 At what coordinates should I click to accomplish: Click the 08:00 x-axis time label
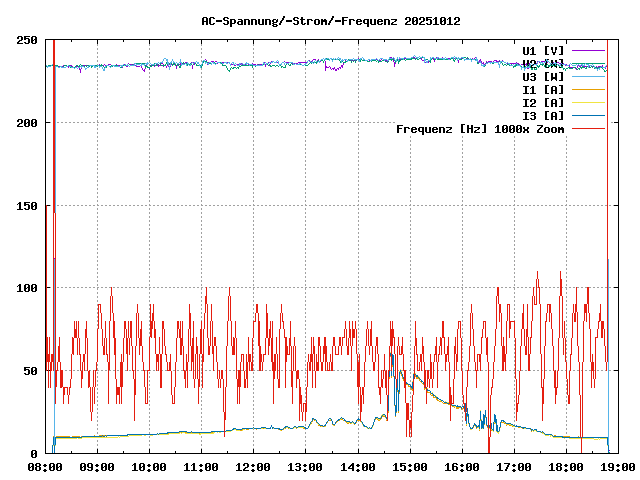pos(45,467)
